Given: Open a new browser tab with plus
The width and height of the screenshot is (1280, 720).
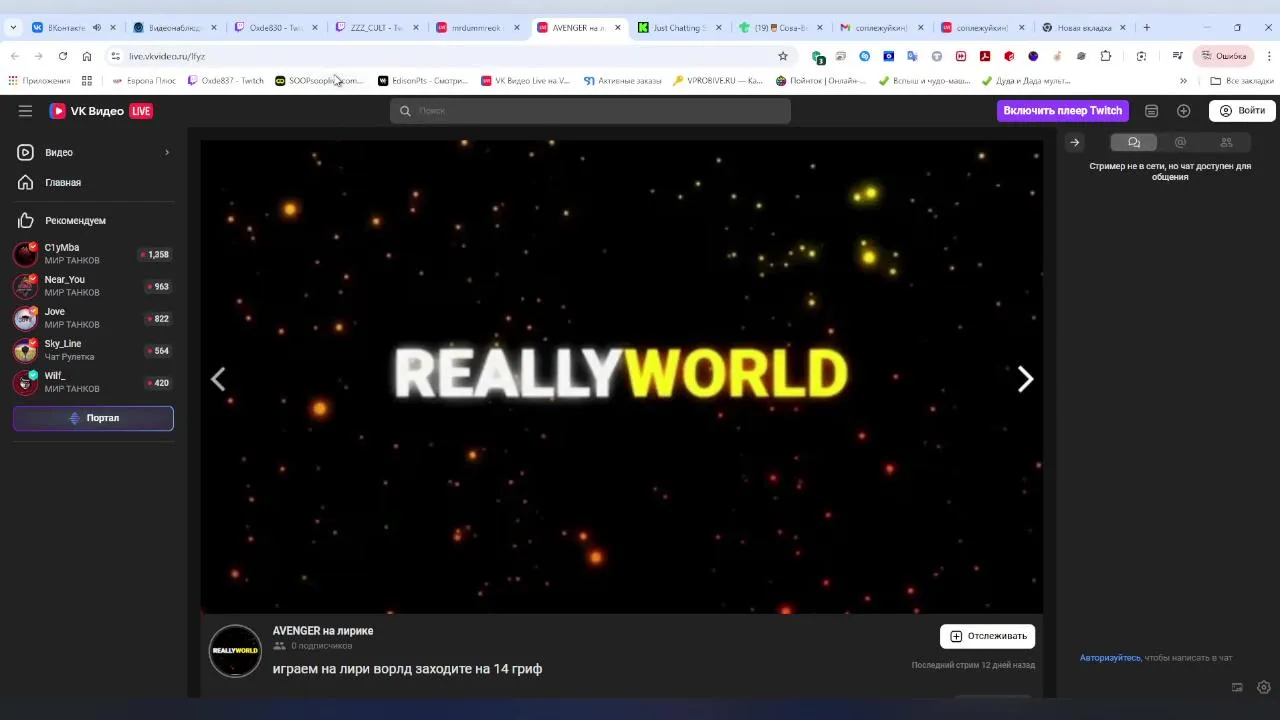Looking at the screenshot, I should [1147, 28].
